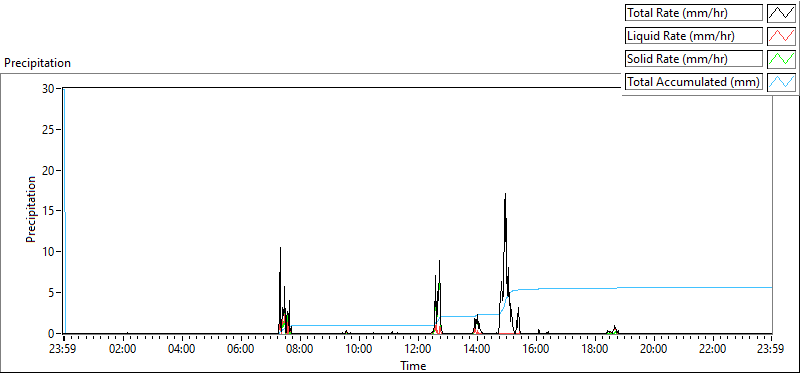Click the 16:00 time axis marker

[536, 349]
